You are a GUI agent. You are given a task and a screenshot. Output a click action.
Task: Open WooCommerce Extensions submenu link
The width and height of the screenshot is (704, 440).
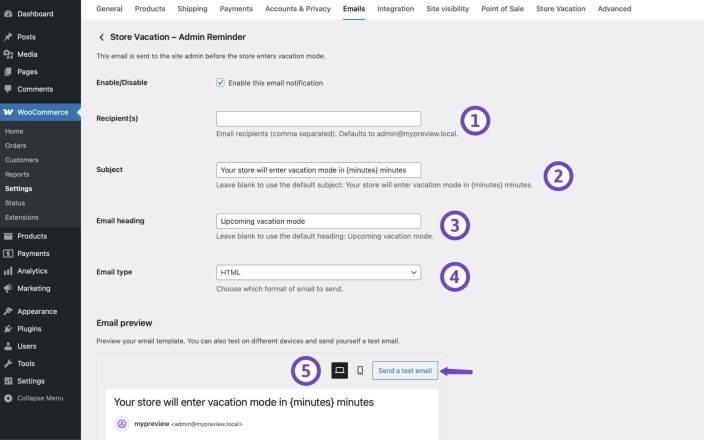[x=22, y=218]
